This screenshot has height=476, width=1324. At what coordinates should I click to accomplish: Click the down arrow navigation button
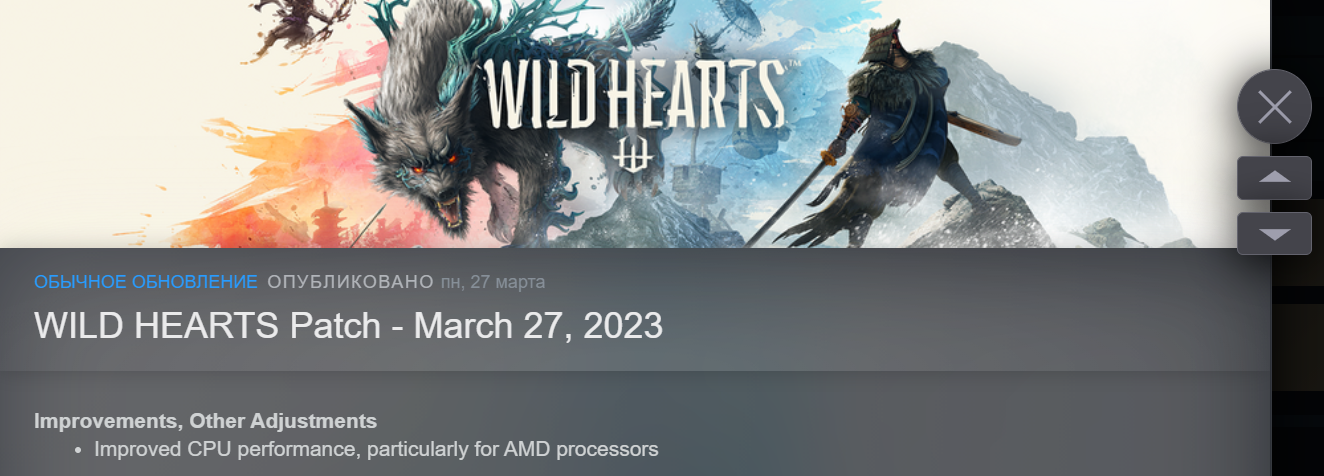tap(1274, 234)
